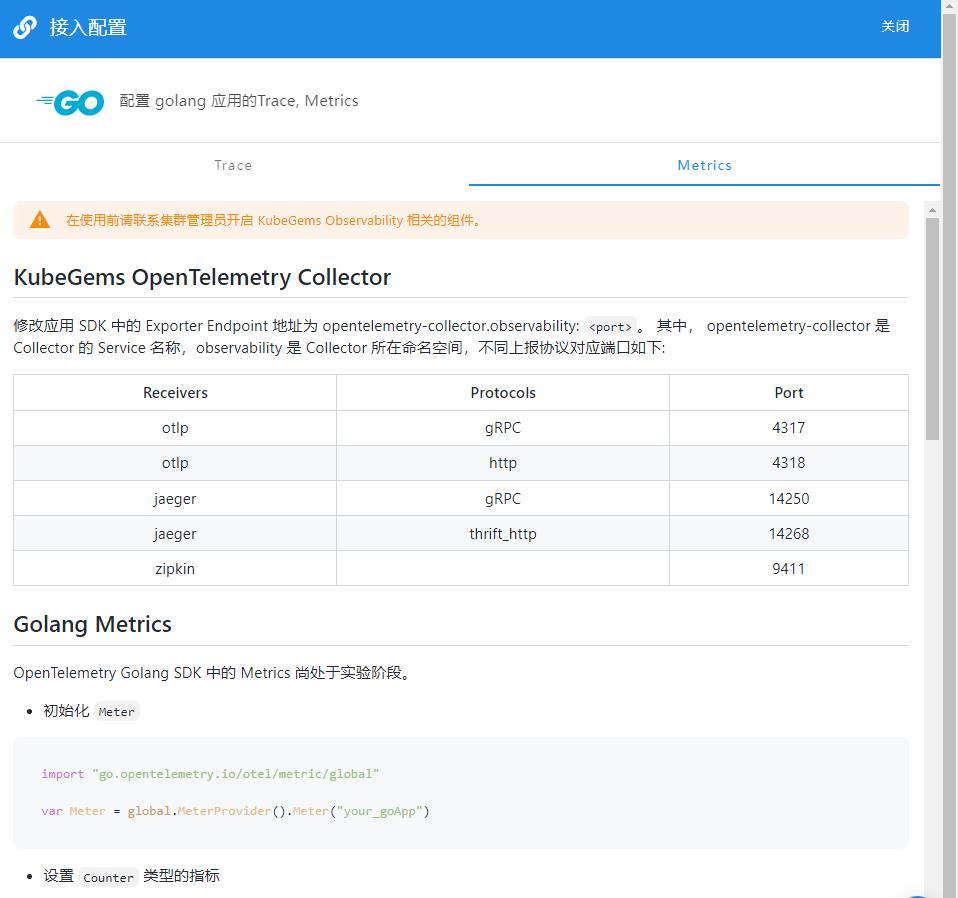Screen dimensions: 958x898
Task: Click the 接入配置 title
Action: pos(88,27)
